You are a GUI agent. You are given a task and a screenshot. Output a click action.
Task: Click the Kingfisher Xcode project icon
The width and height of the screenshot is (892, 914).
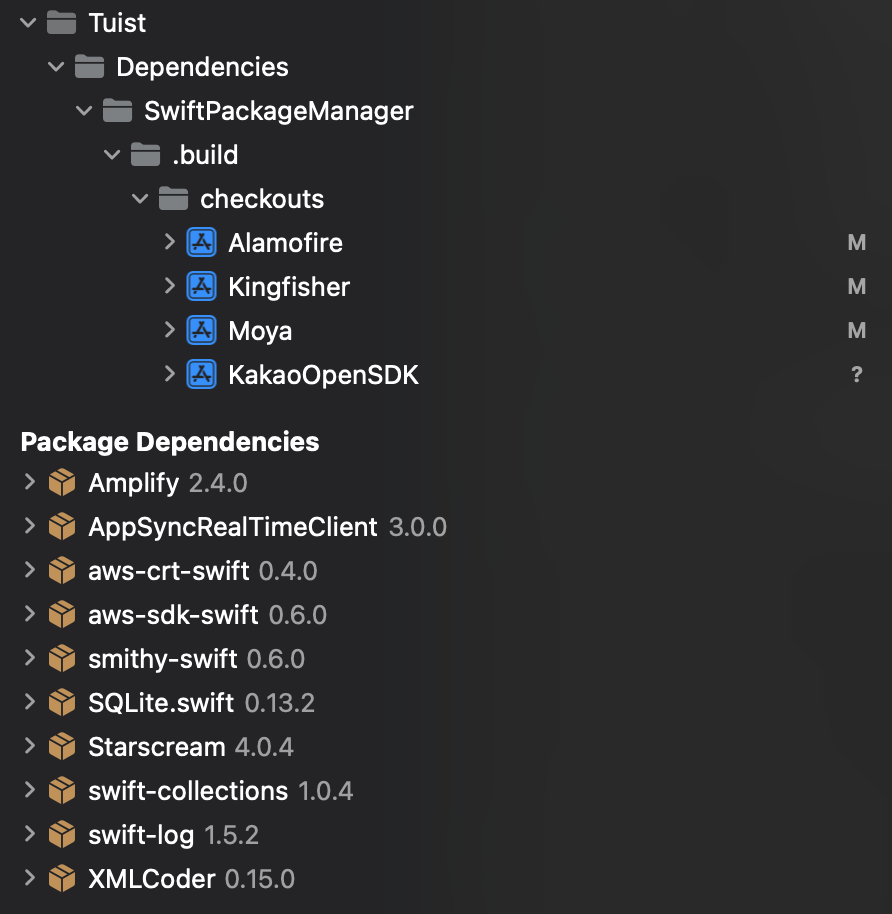click(201, 287)
